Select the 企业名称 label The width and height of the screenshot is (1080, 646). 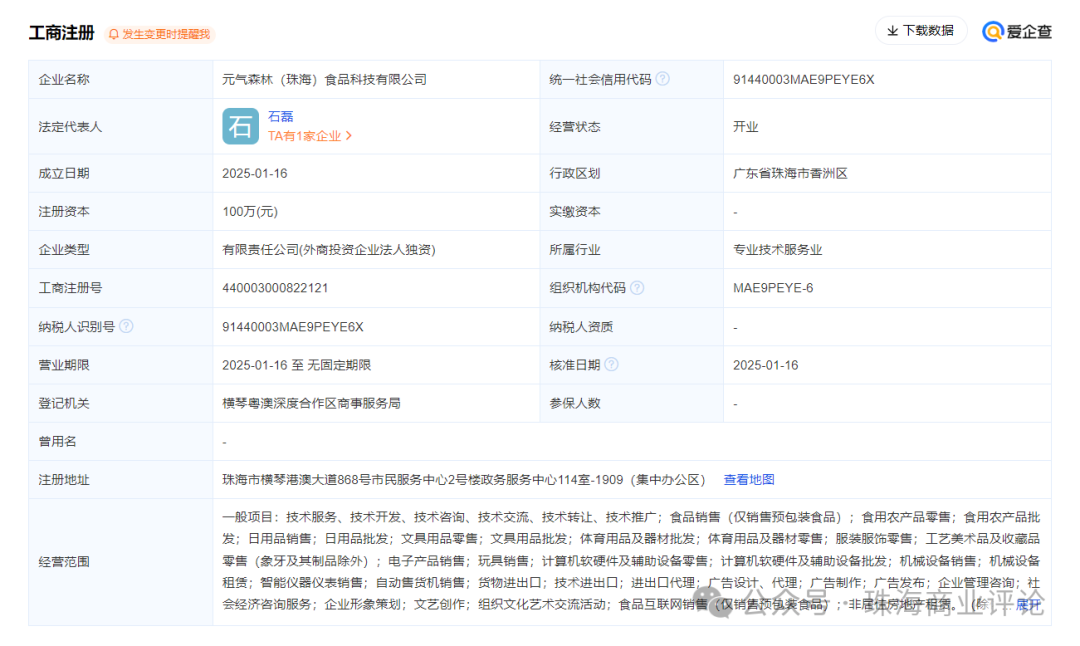[x=64, y=80]
